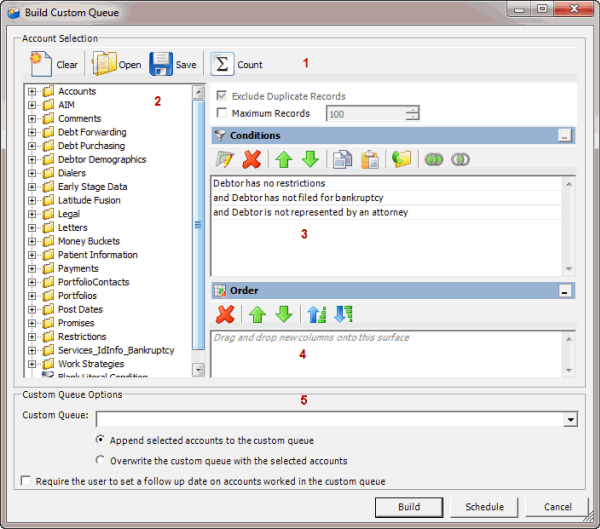Image resolution: width=600 pixels, height=529 pixels.
Task: Select the Early Stage Data tree item
Action: click(92, 187)
